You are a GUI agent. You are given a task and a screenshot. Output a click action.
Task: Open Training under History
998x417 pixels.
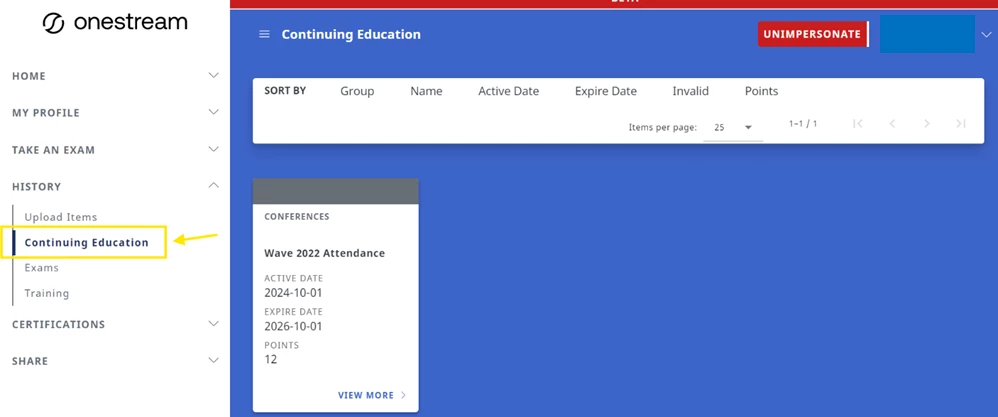click(x=46, y=293)
